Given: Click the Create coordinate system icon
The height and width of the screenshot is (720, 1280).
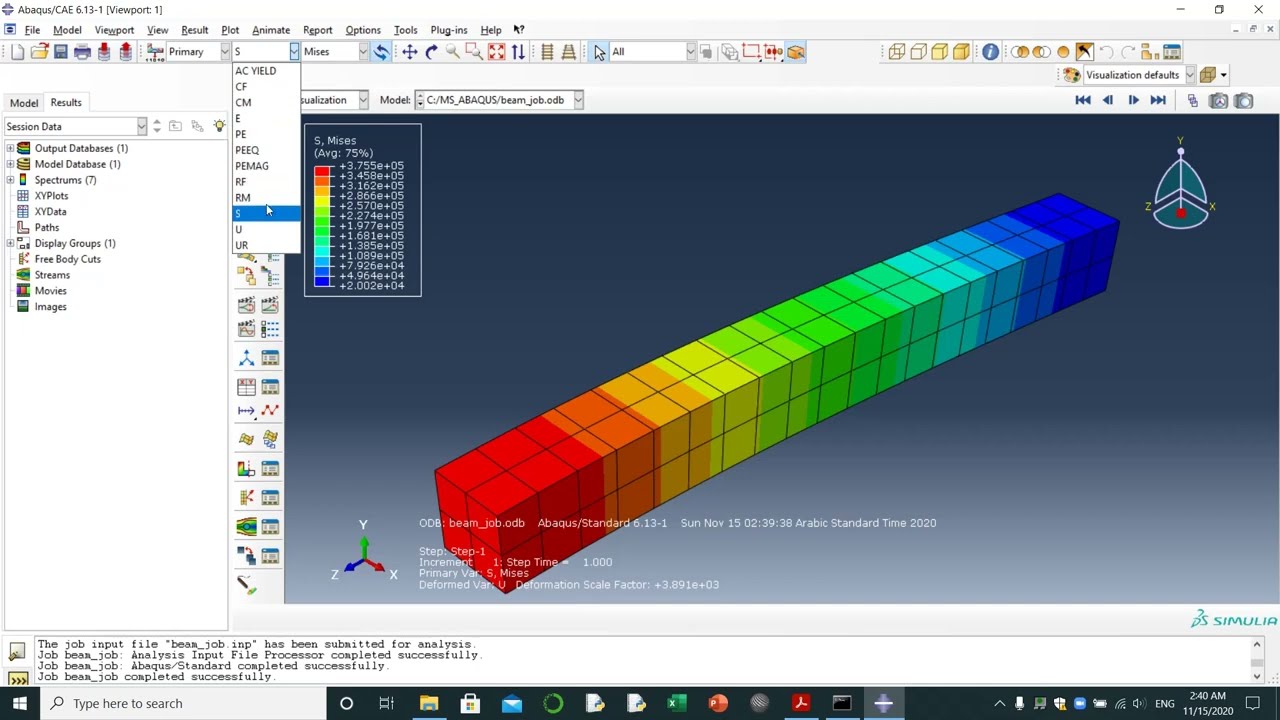Looking at the screenshot, I should coord(246,358).
